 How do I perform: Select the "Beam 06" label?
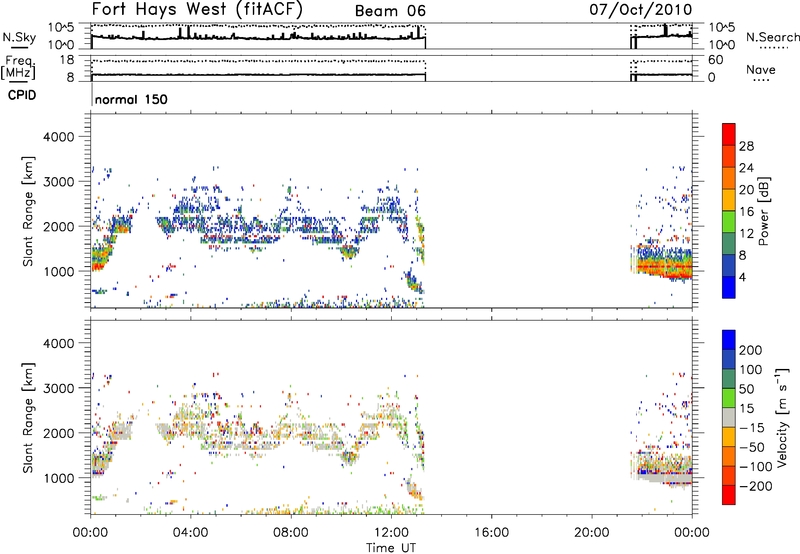tap(390, 11)
